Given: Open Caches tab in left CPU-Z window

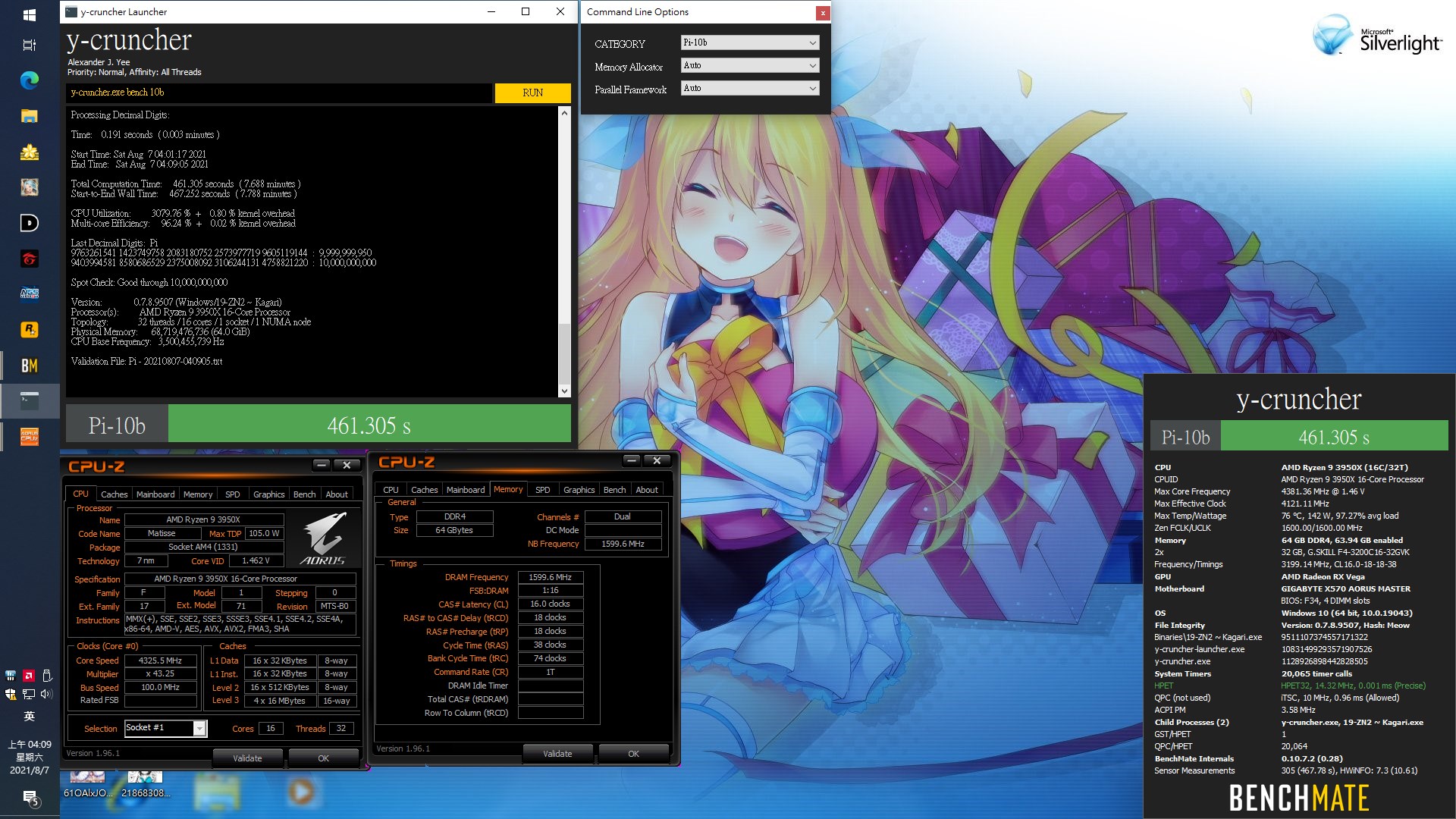Looking at the screenshot, I should (115, 494).
